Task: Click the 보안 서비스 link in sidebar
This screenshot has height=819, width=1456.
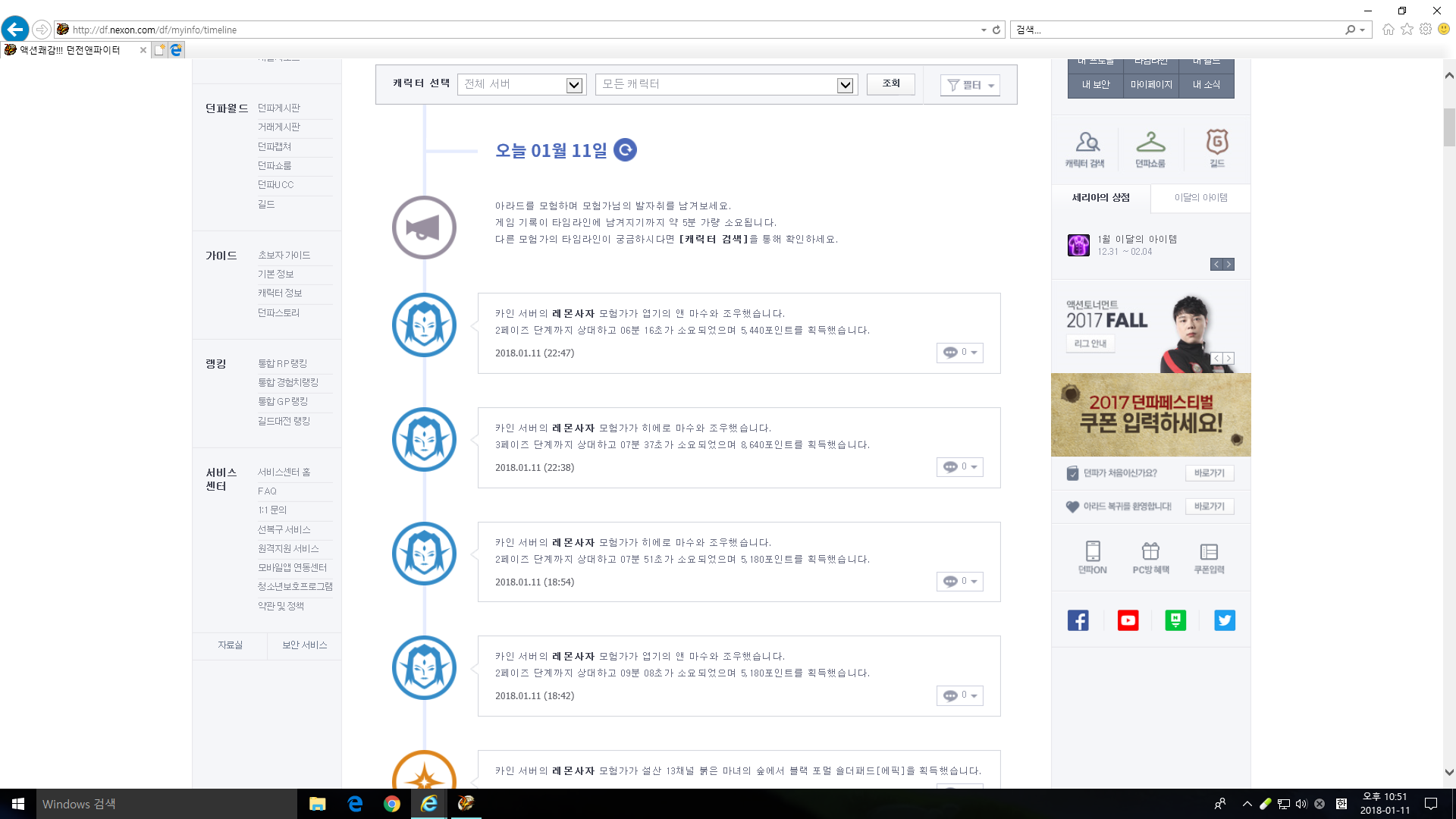Action: click(304, 645)
